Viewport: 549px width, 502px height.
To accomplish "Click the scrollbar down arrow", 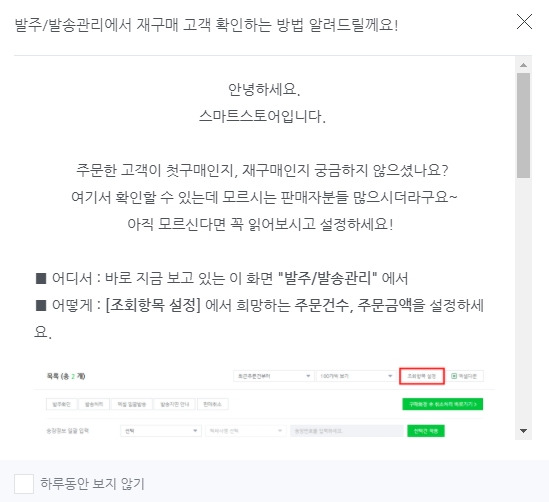I will pos(523,431).
